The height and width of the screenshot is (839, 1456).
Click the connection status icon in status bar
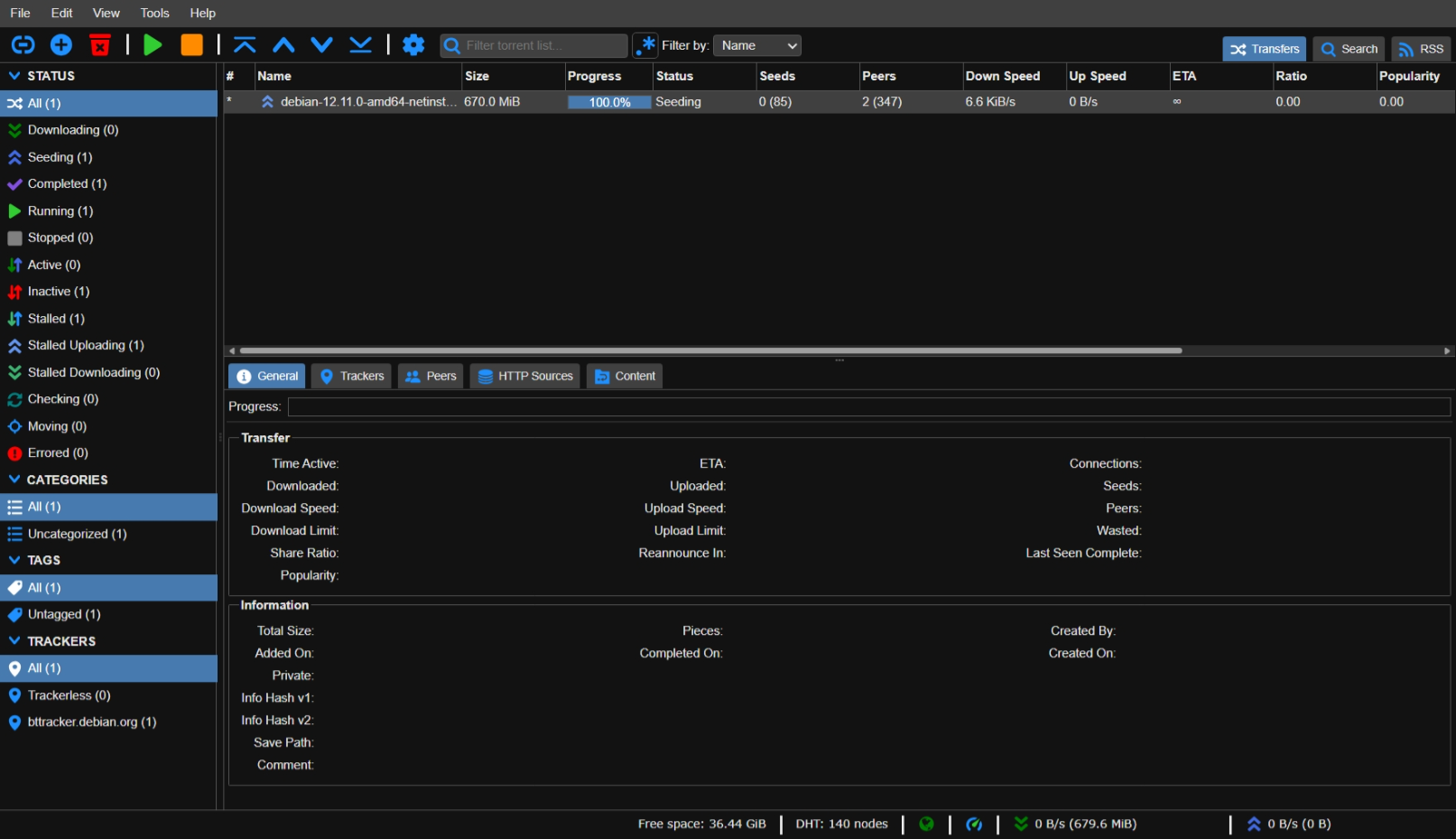point(926,824)
